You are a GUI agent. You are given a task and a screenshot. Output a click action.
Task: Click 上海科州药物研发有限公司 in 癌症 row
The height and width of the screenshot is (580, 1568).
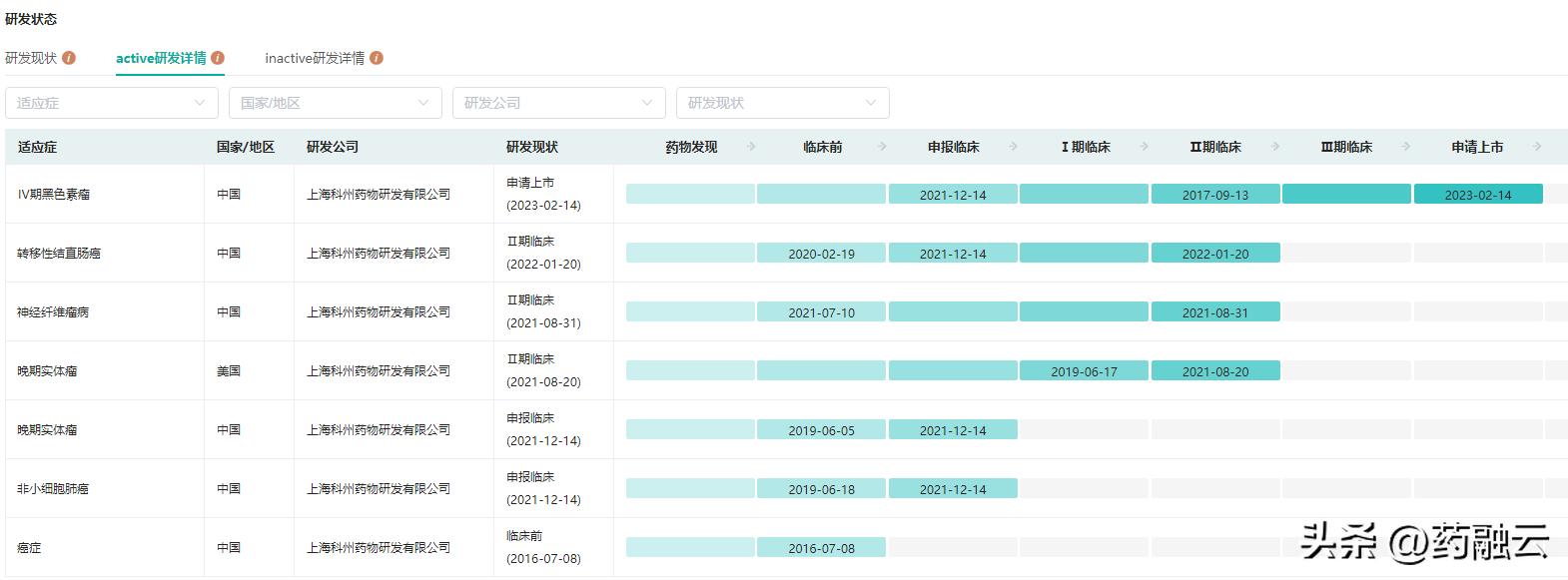click(379, 548)
